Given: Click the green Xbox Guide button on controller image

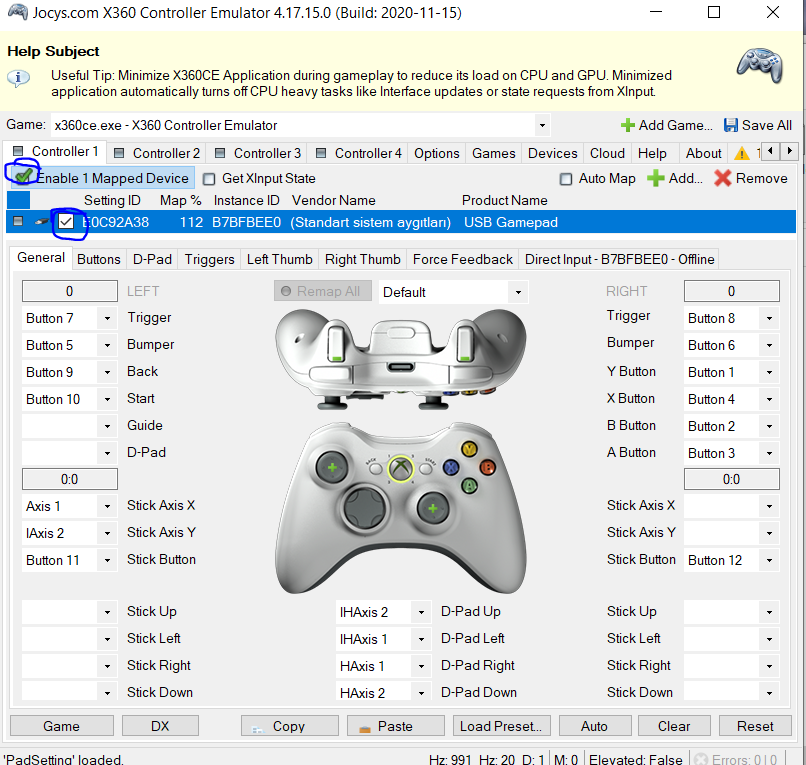Looking at the screenshot, I should tap(400, 468).
